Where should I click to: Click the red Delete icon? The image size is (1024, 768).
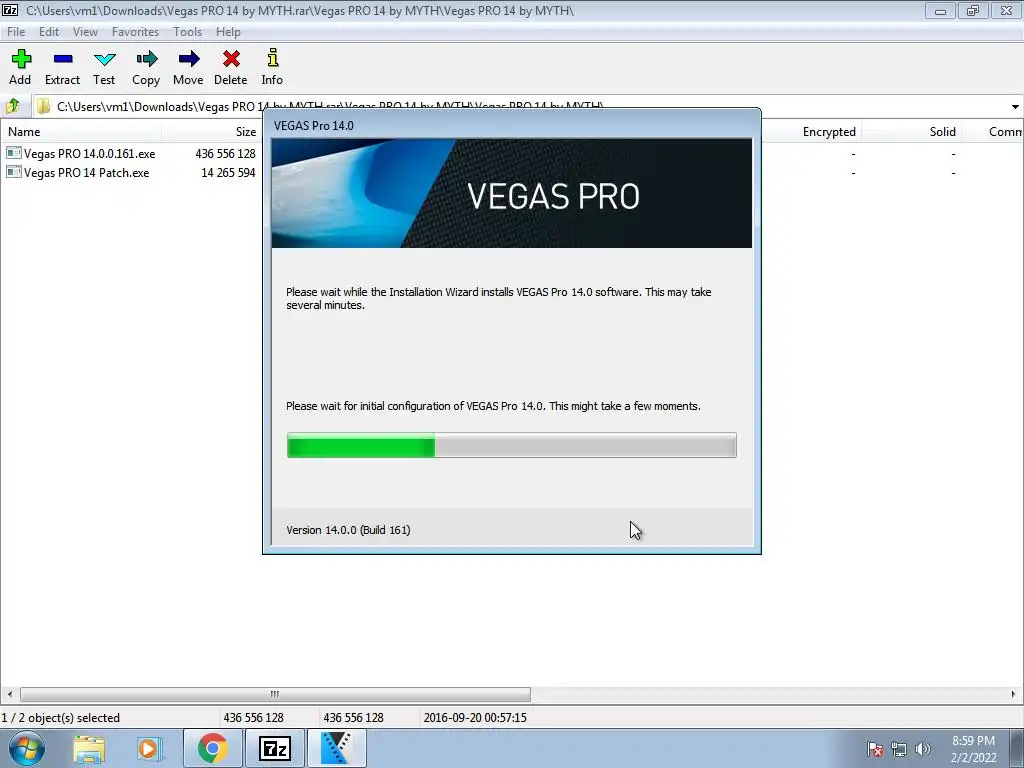(x=231, y=59)
